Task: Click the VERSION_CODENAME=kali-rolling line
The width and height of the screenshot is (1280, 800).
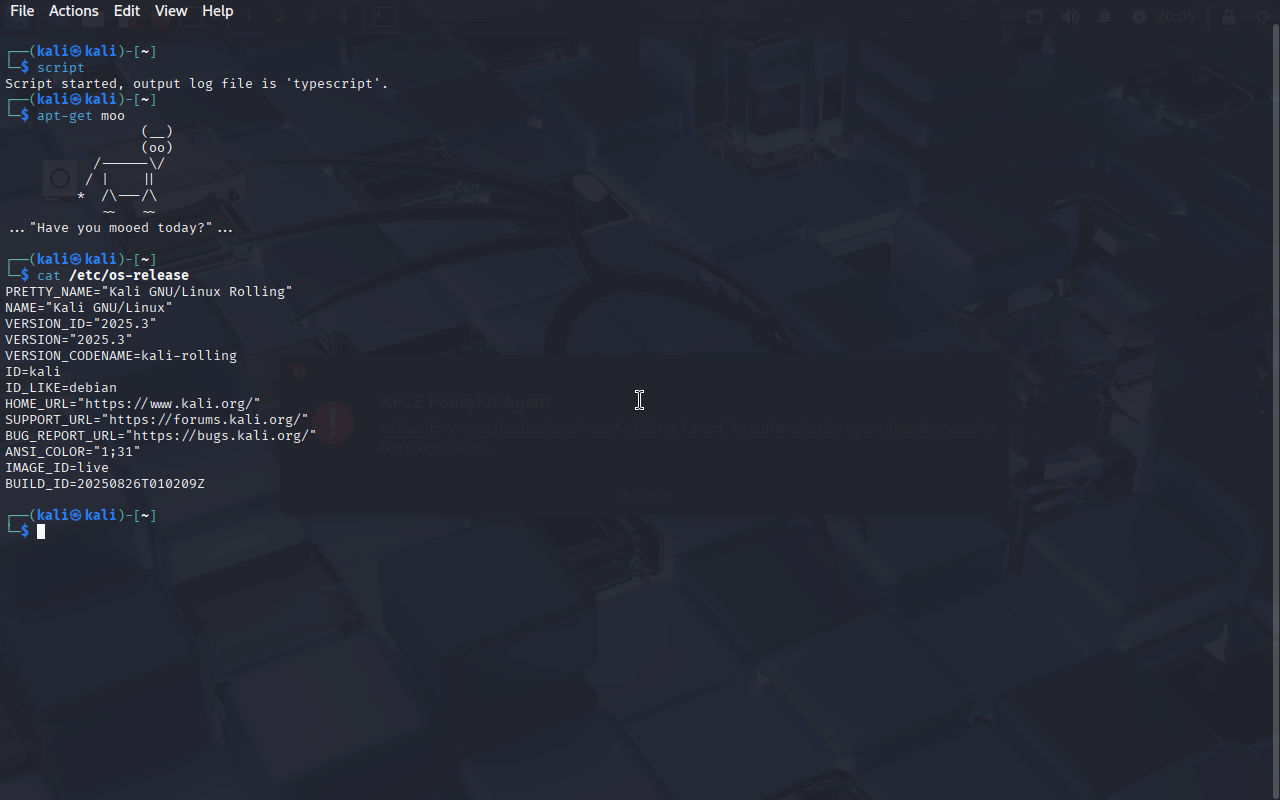Action: click(121, 355)
